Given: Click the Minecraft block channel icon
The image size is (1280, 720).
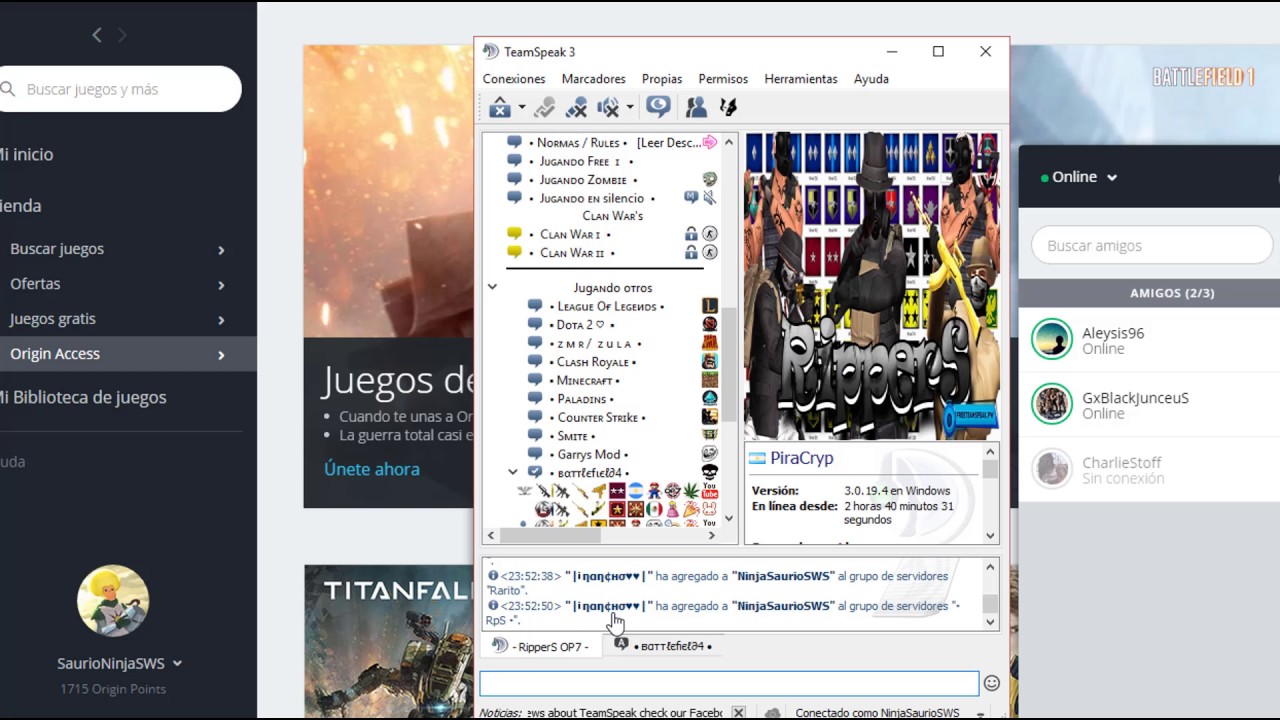Looking at the screenshot, I should point(709,380).
